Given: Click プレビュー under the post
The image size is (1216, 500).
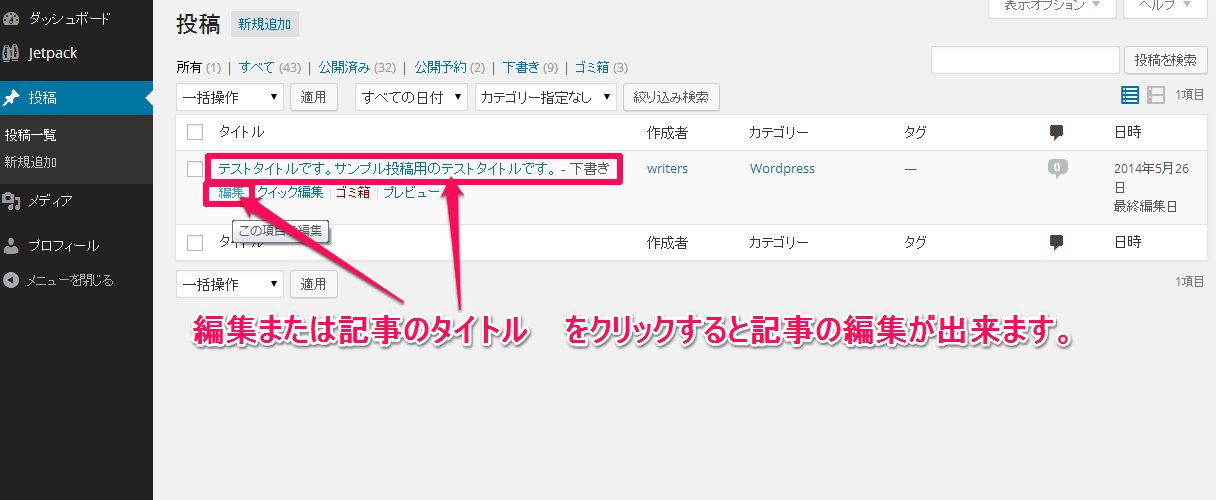Looking at the screenshot, I should coord(412,192).
